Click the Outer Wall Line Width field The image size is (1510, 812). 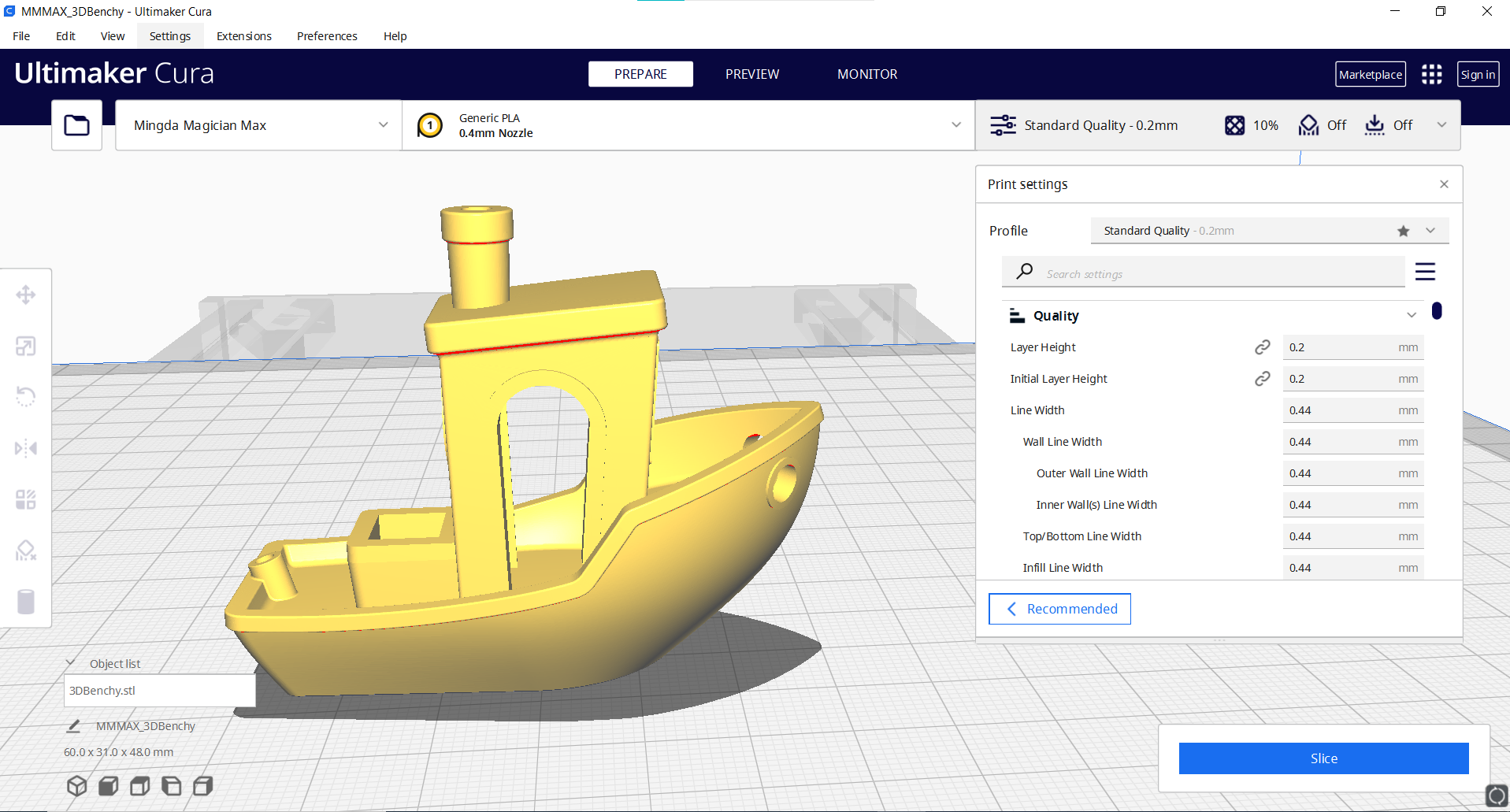(1353, 473)
